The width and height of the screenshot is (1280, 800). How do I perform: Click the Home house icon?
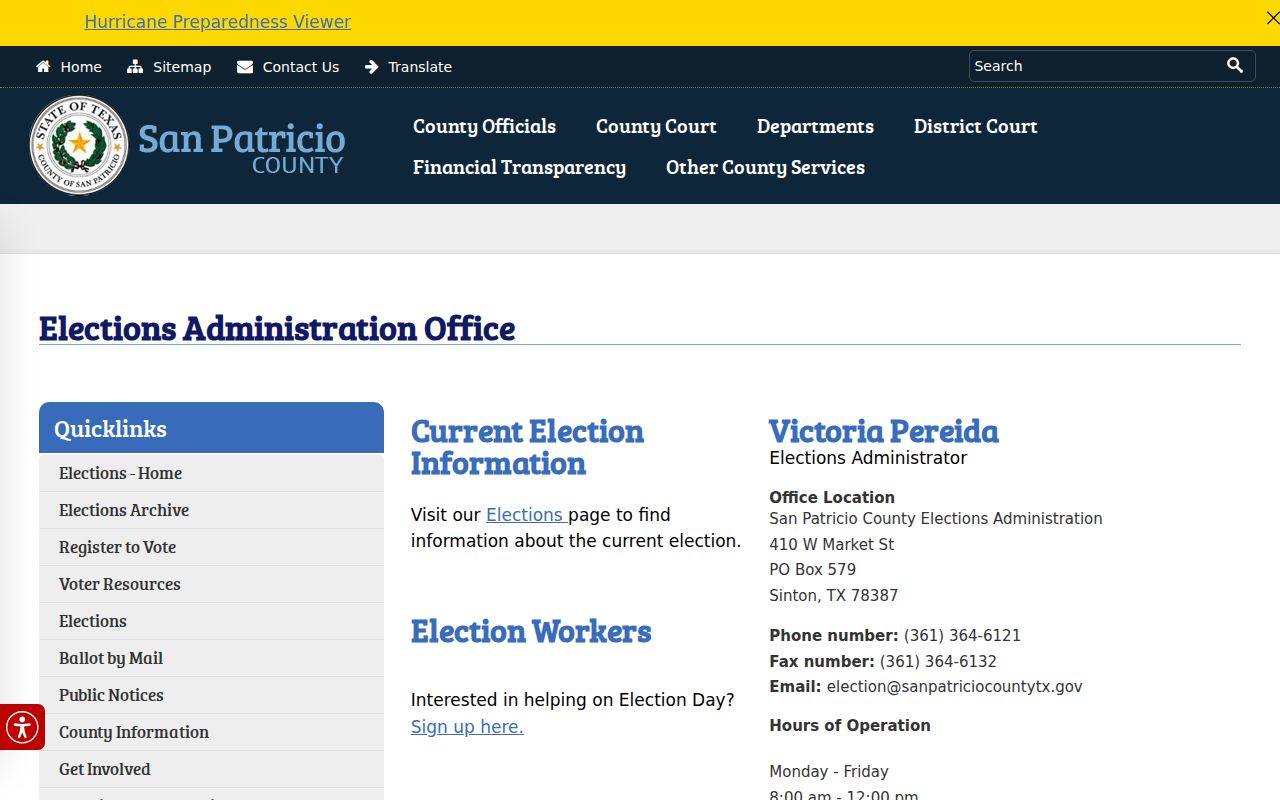tap(43, 67)
